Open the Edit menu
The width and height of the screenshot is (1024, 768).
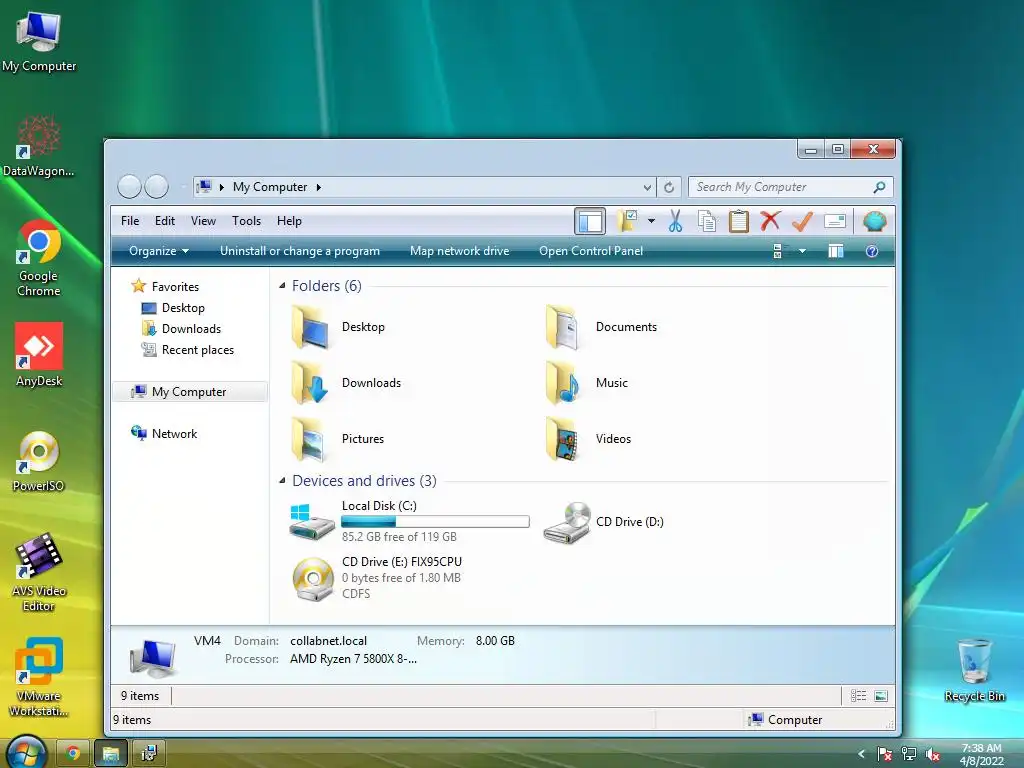pyautogui.click(x=165, y=221)
